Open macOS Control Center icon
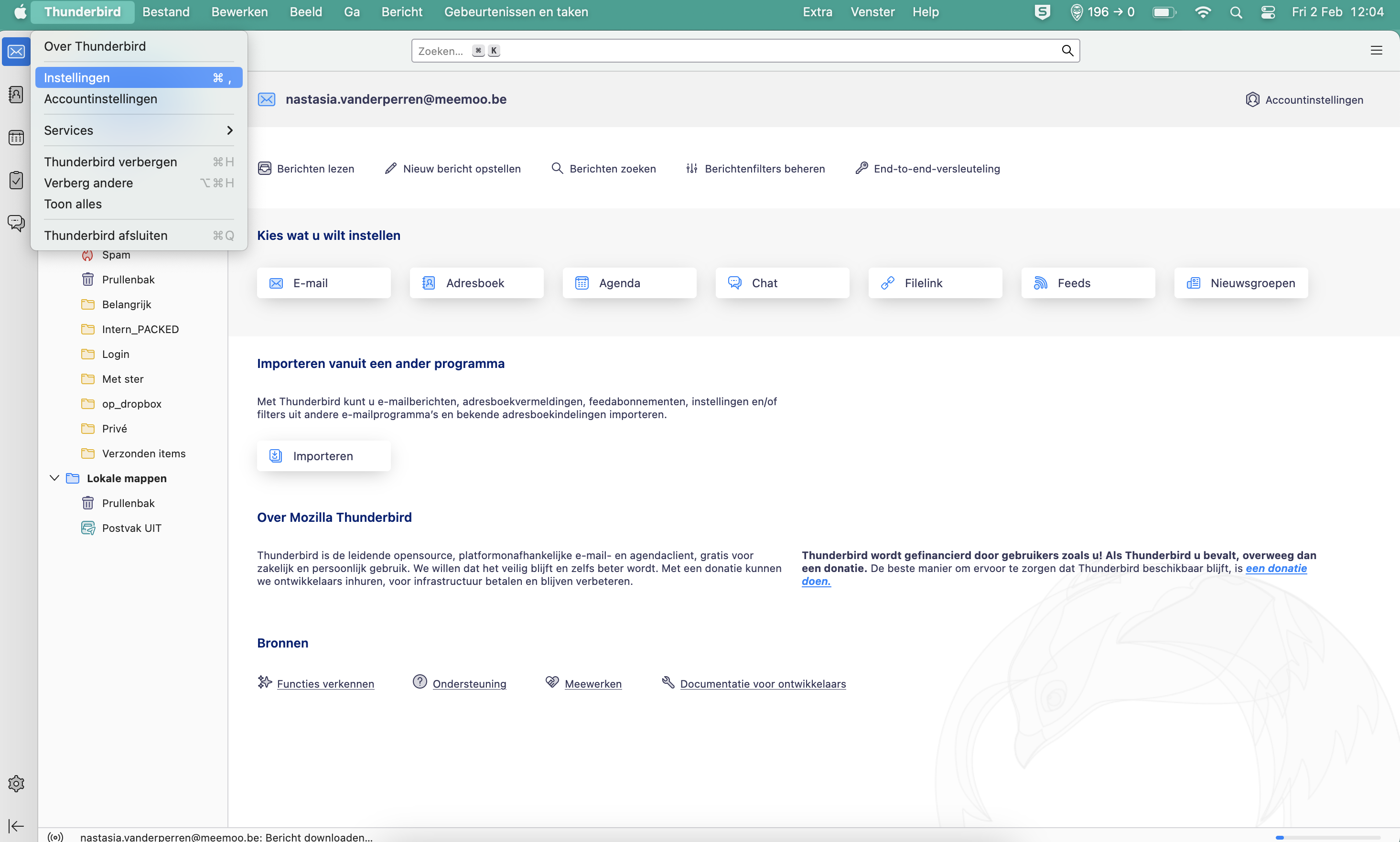The width and height of the screenshot is (1400, 842). pos(1268,12)
